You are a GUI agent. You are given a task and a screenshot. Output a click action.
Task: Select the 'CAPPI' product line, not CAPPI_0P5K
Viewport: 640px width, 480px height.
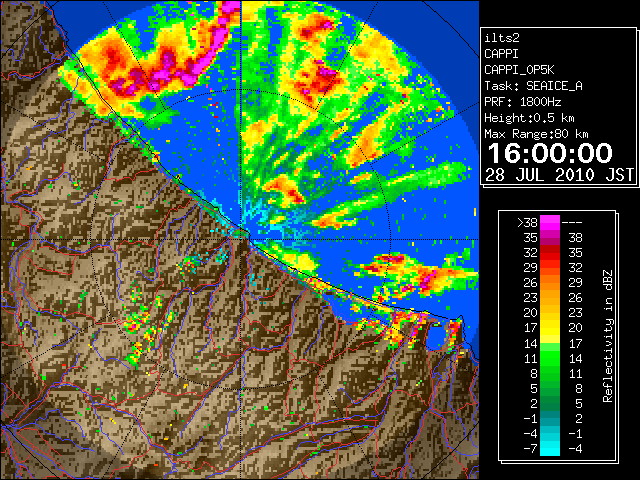point(501,54)
